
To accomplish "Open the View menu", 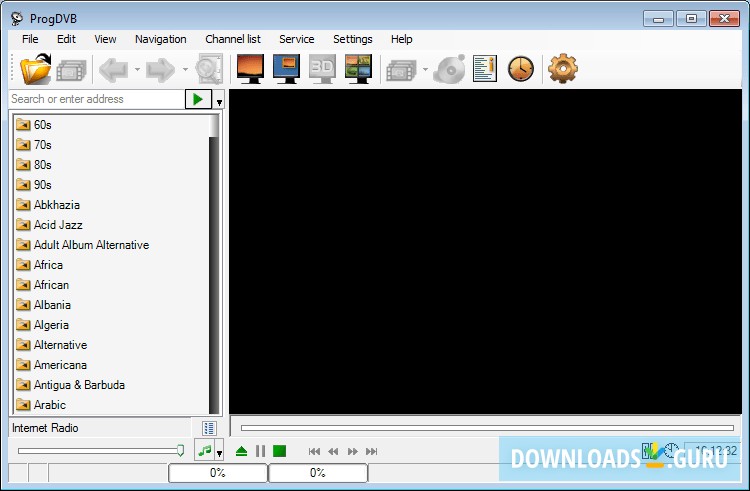I will [x=105, y=39].
